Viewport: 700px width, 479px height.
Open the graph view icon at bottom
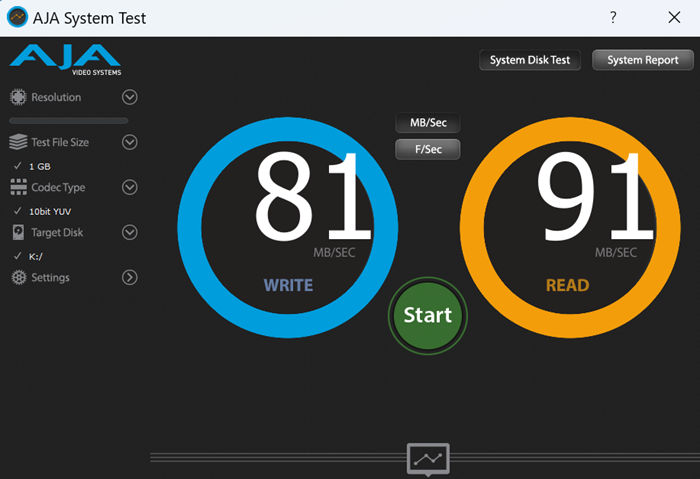click(428, 460)
